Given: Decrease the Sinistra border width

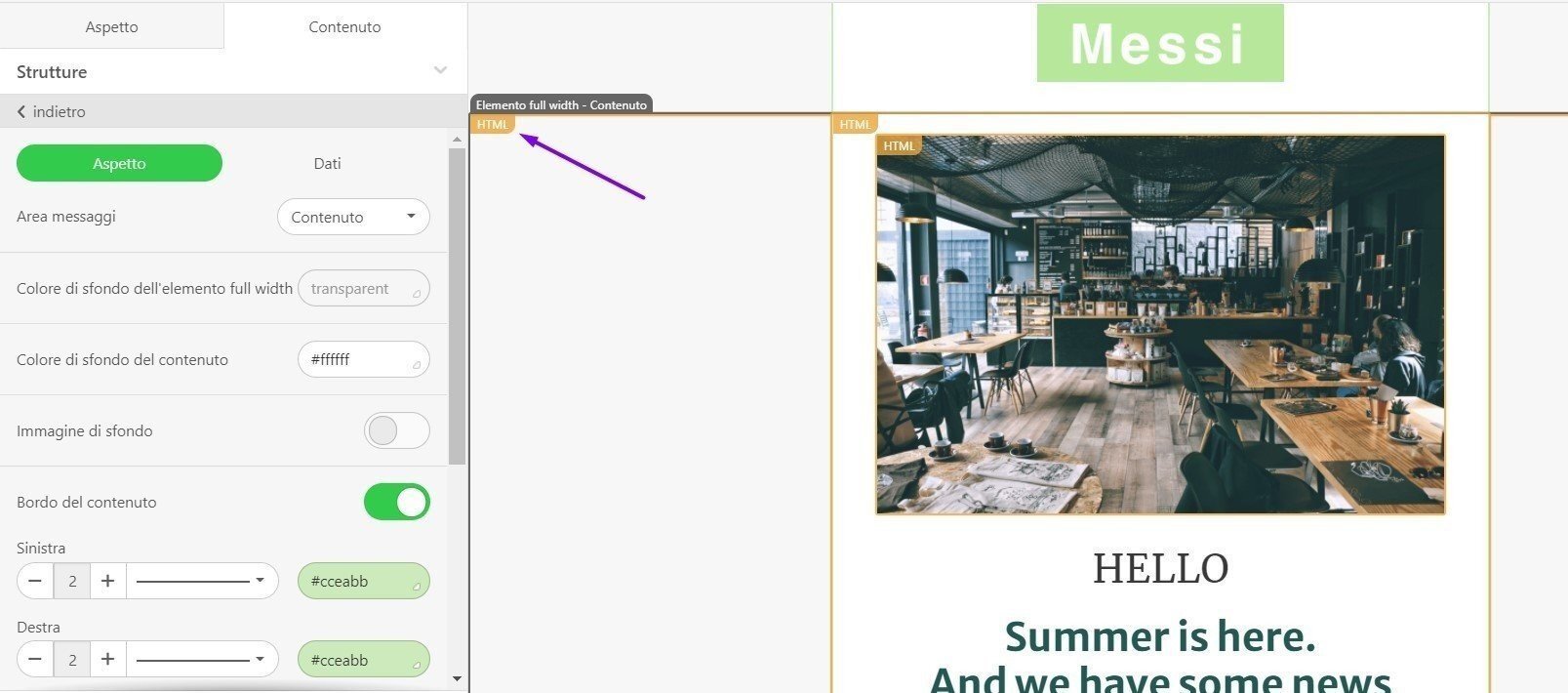Looking at the screenshot, I should point(35,581).
